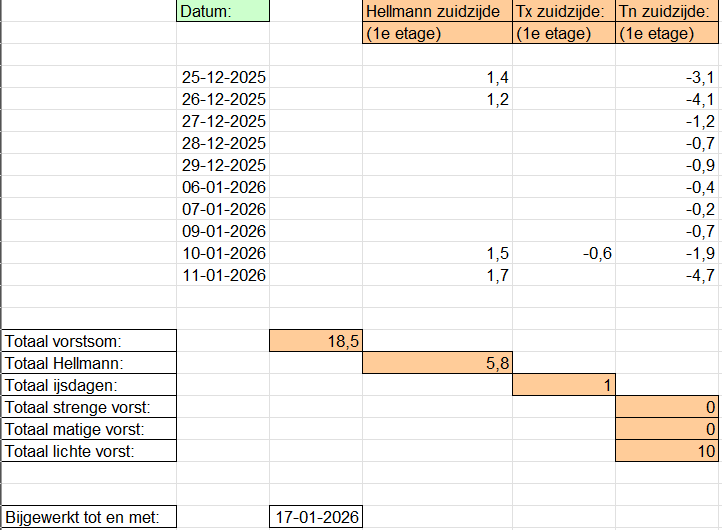Select the date cell 11-01-2026
This screenshot has width=722, height=530.
coord(223,275)
